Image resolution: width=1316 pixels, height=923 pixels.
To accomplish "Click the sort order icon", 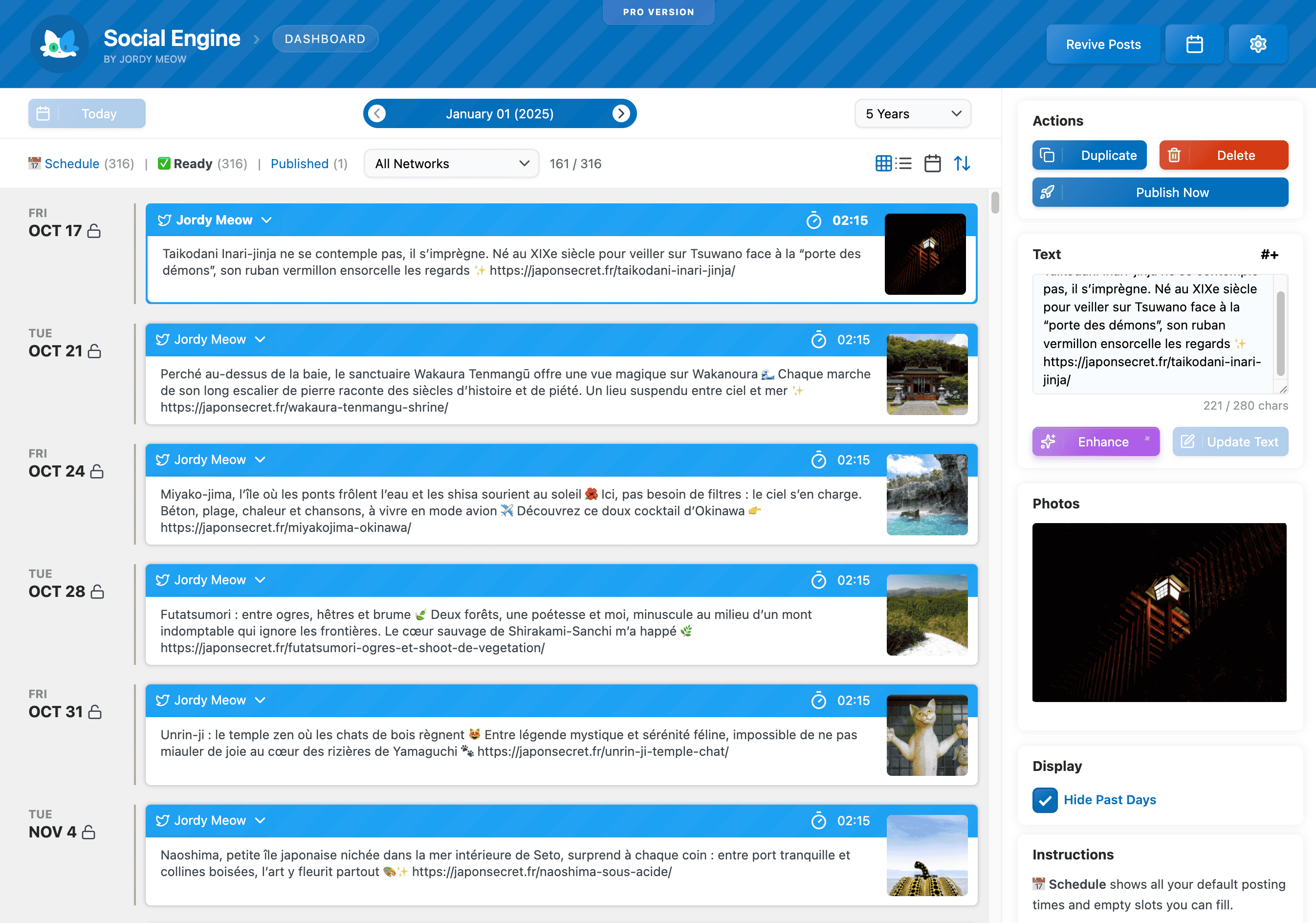I will pos(963,163).
